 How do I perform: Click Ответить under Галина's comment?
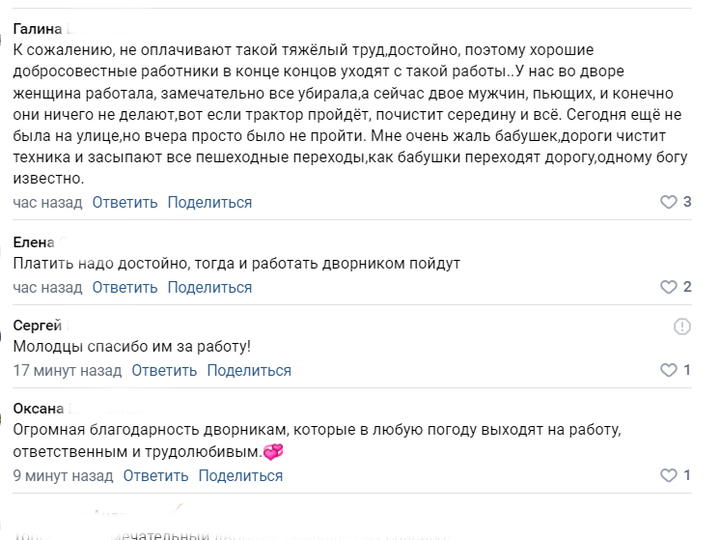(x=125, y=202)
